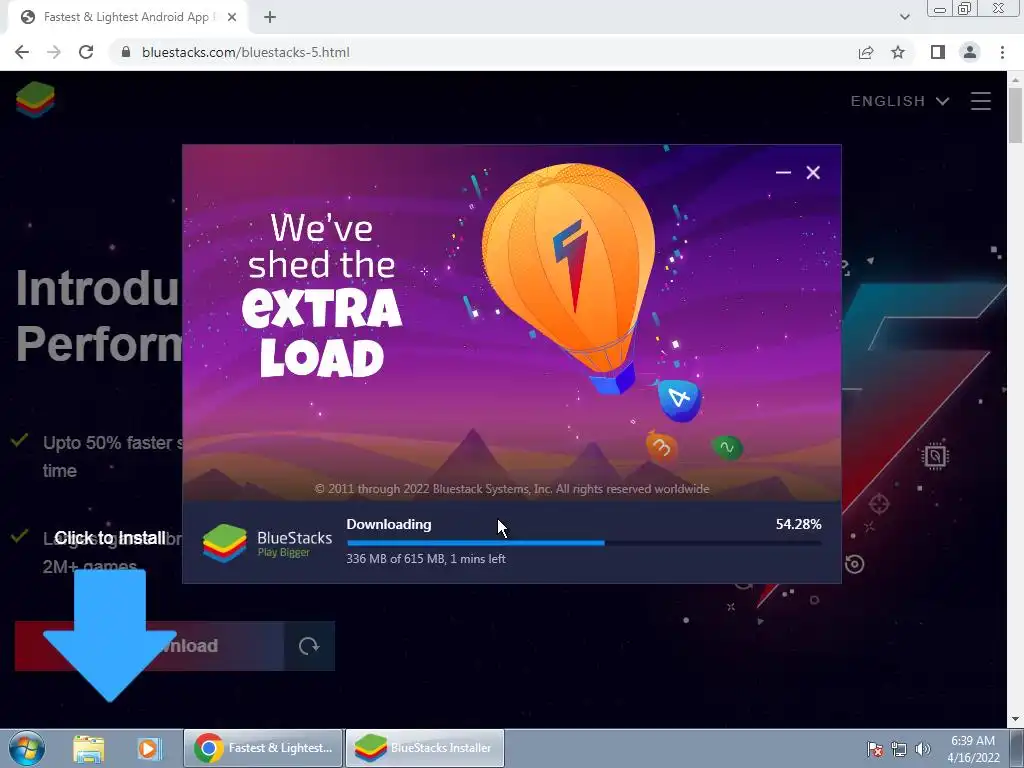Viewport: 1024px width, 768px height.
Task: Click the Downloading status label
Action: 389,524
